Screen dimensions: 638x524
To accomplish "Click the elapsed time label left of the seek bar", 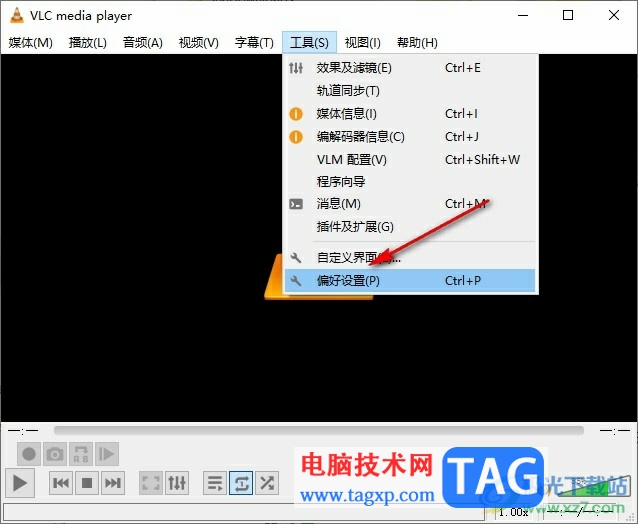I will [x=23, y=430].
